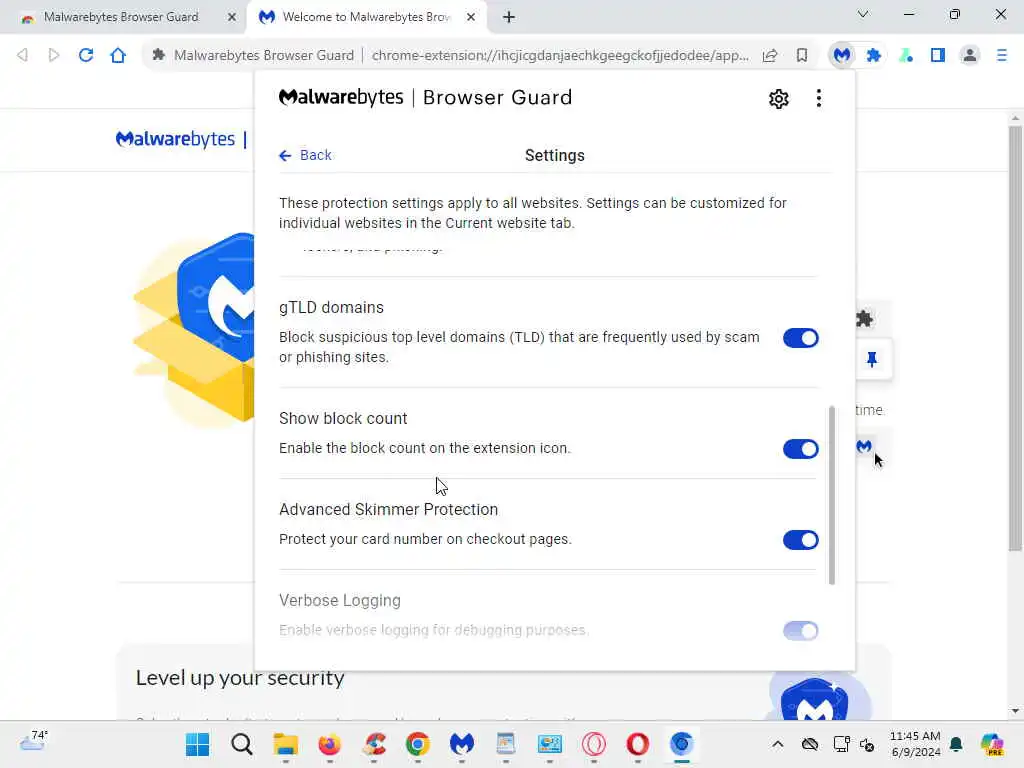Open a new browser tab
This screenshot has height=768, width=1024.
pos(509,18)
